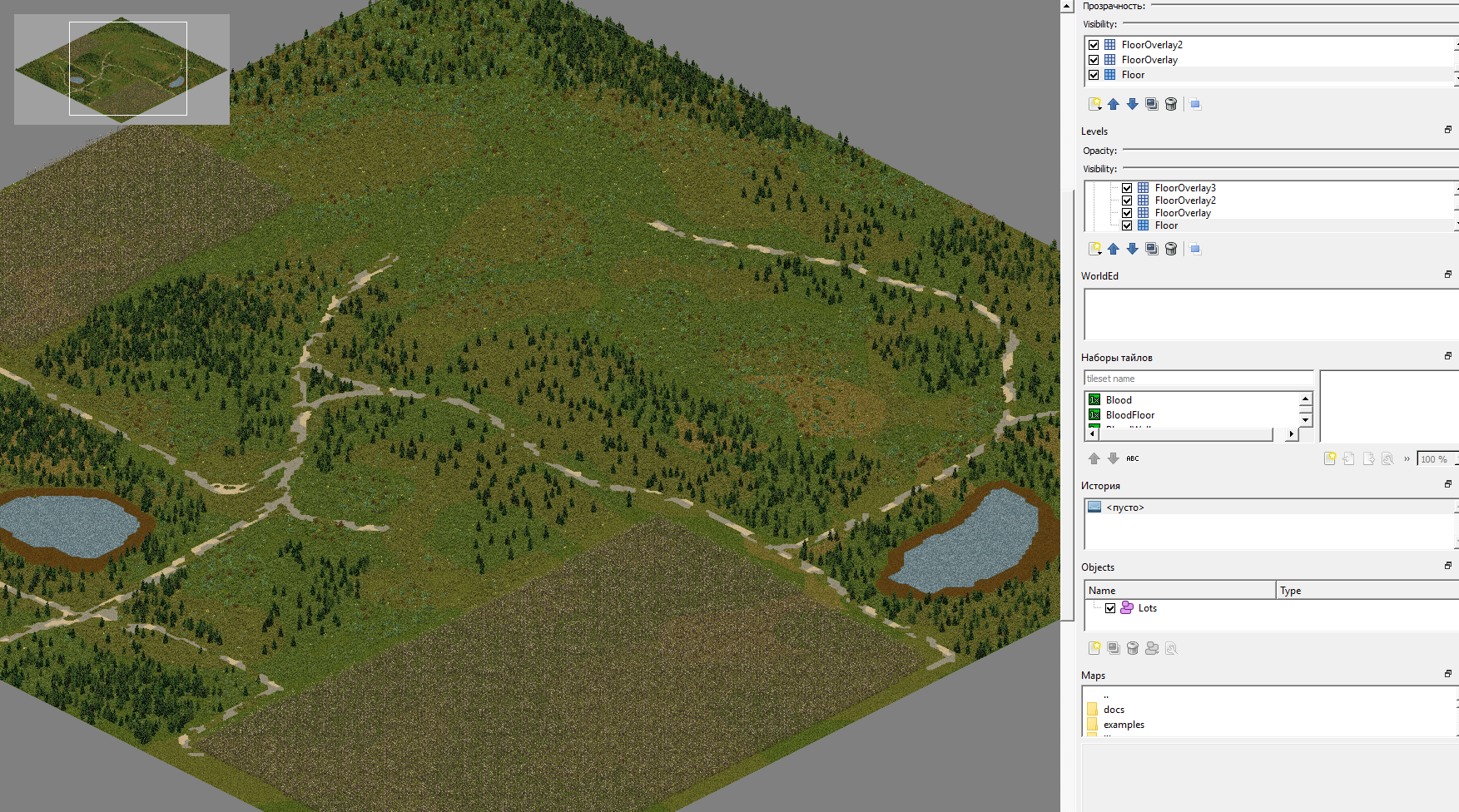Open object properties icon in Objects toolbar

click(1171, 648)
